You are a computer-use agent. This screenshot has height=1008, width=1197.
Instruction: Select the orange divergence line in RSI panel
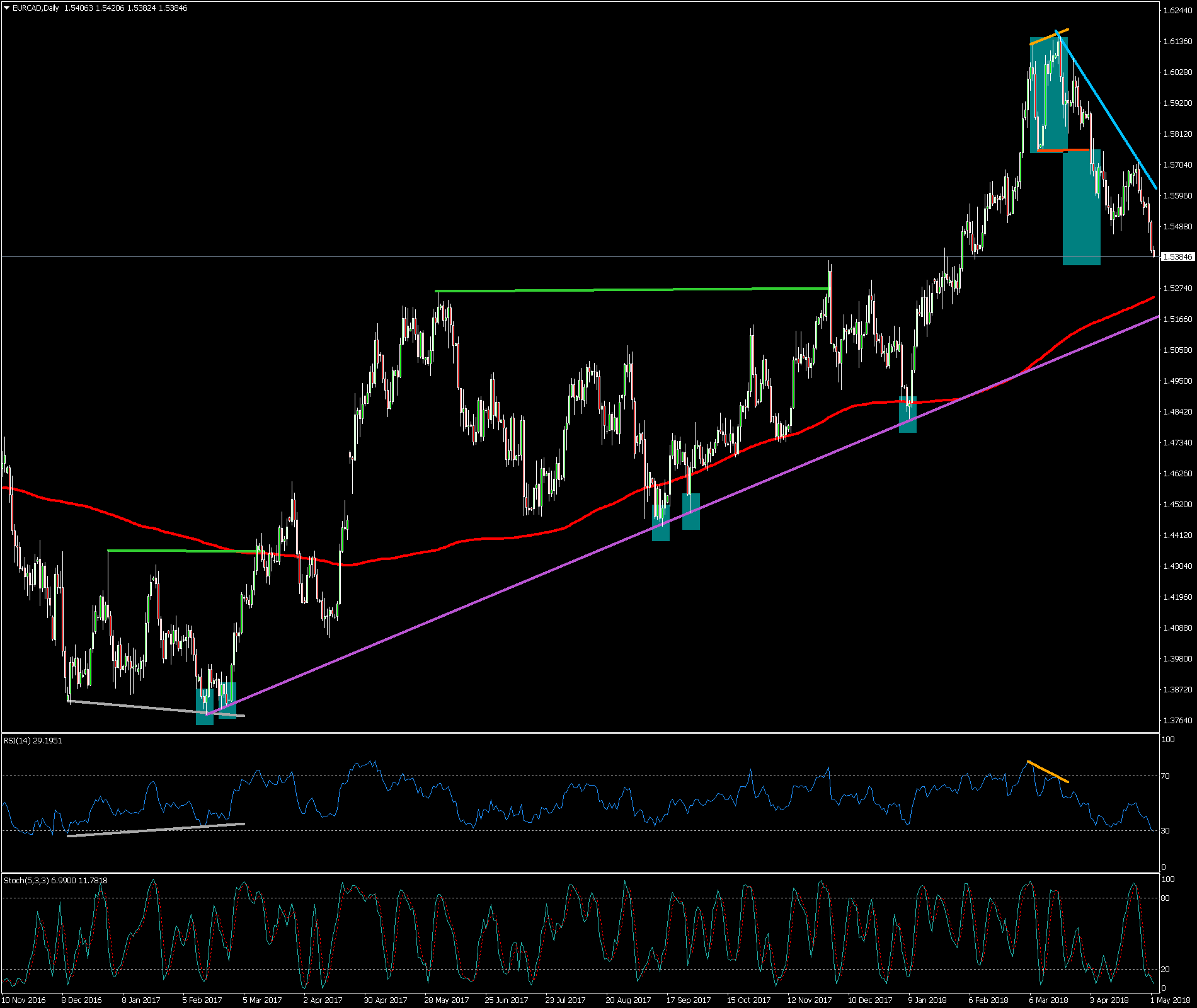click(1048, 772)
